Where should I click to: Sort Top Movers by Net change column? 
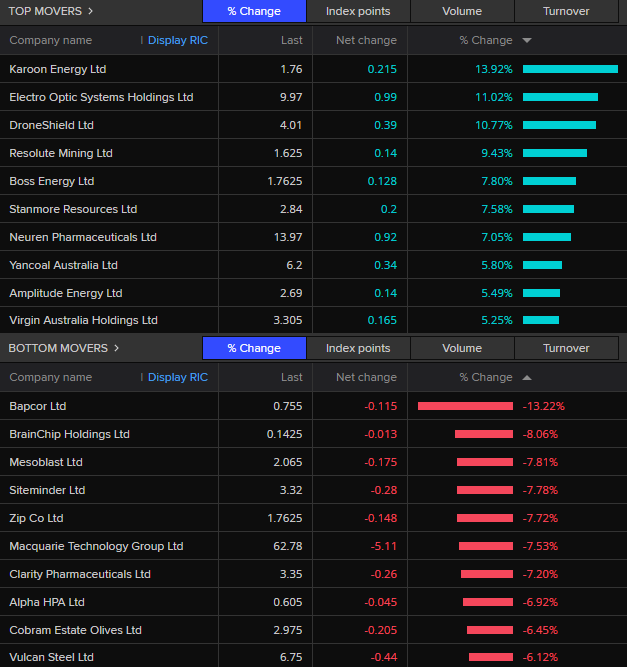click(366, 41)
